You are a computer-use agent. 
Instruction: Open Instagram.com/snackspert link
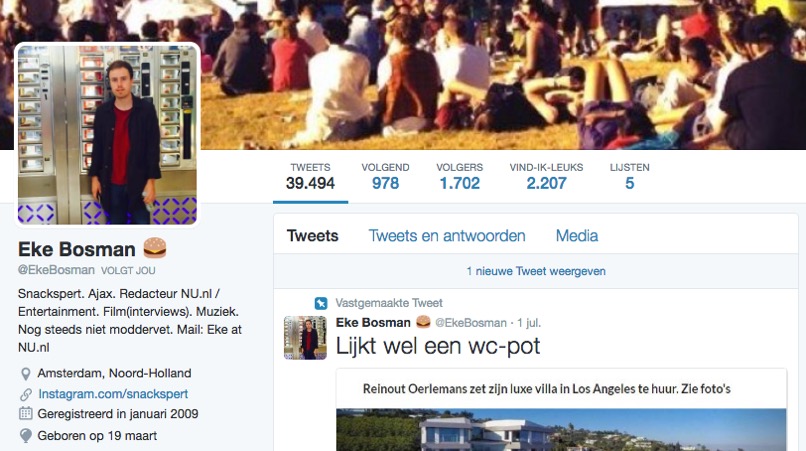pos(113,394)
